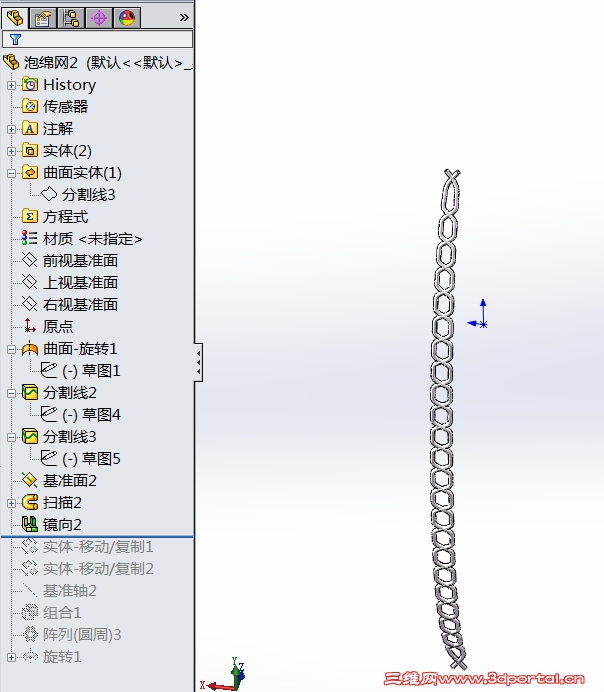Select the 草图5 sketch icon
Image resolution: width=604 pixels, height=692 pixels.
49,458
